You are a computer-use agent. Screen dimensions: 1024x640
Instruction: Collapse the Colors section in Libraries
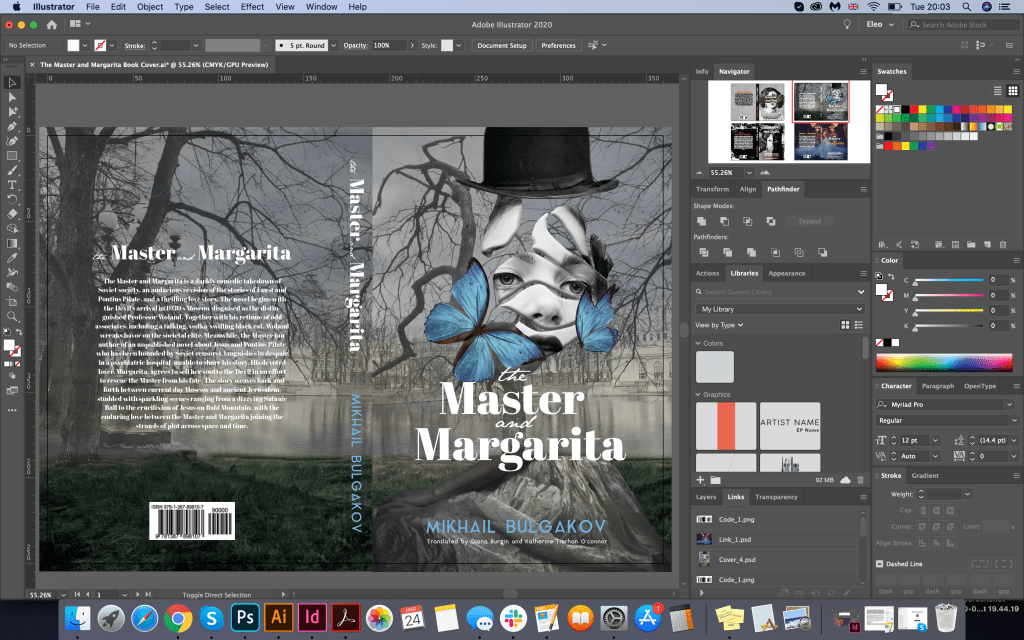pyautogui.click(x=698, y=343)
